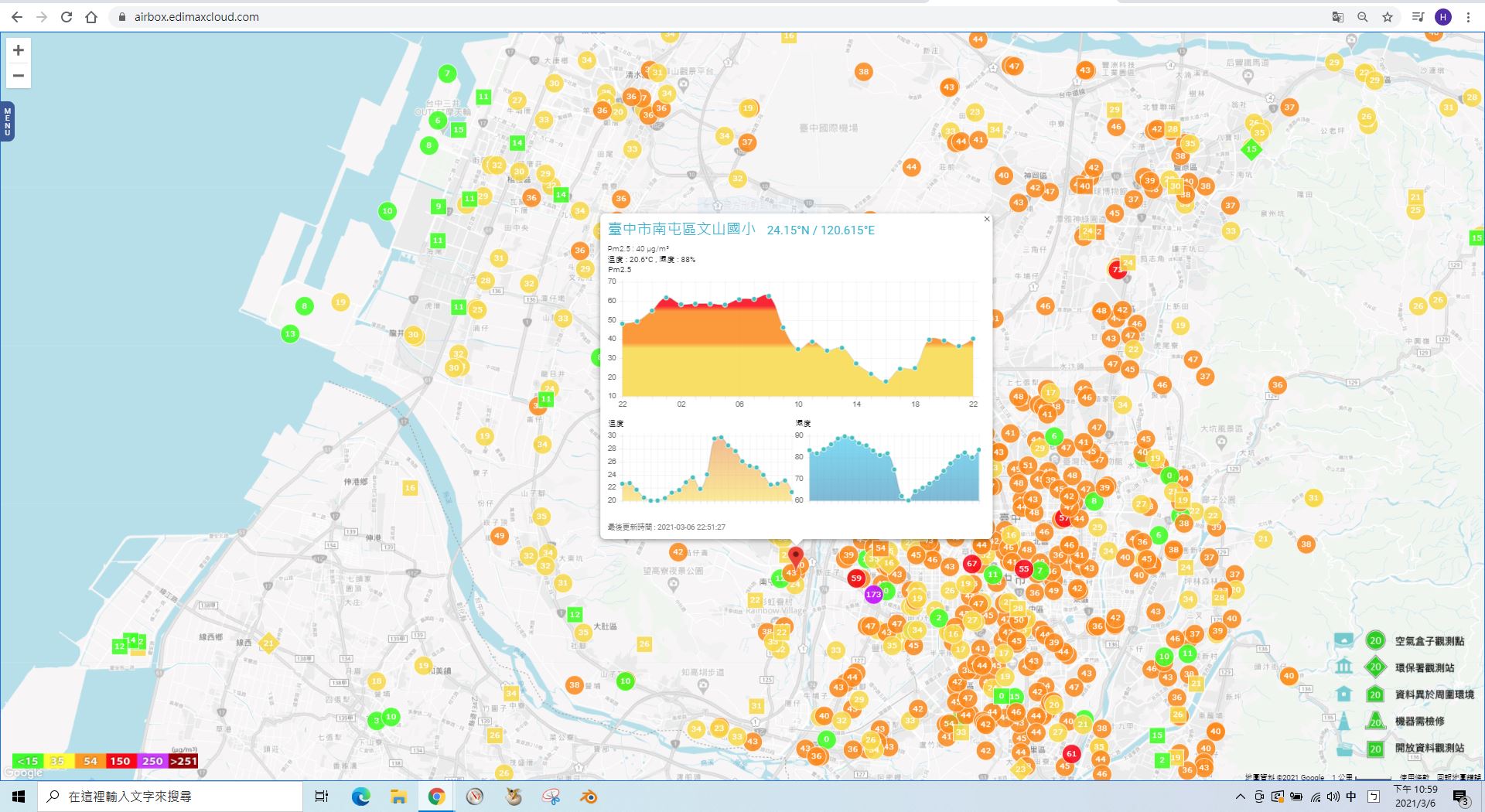This screenshot has width=1485, height=812.
Task: Switch the 中 input method indicator
Action: click(1351, 797)
